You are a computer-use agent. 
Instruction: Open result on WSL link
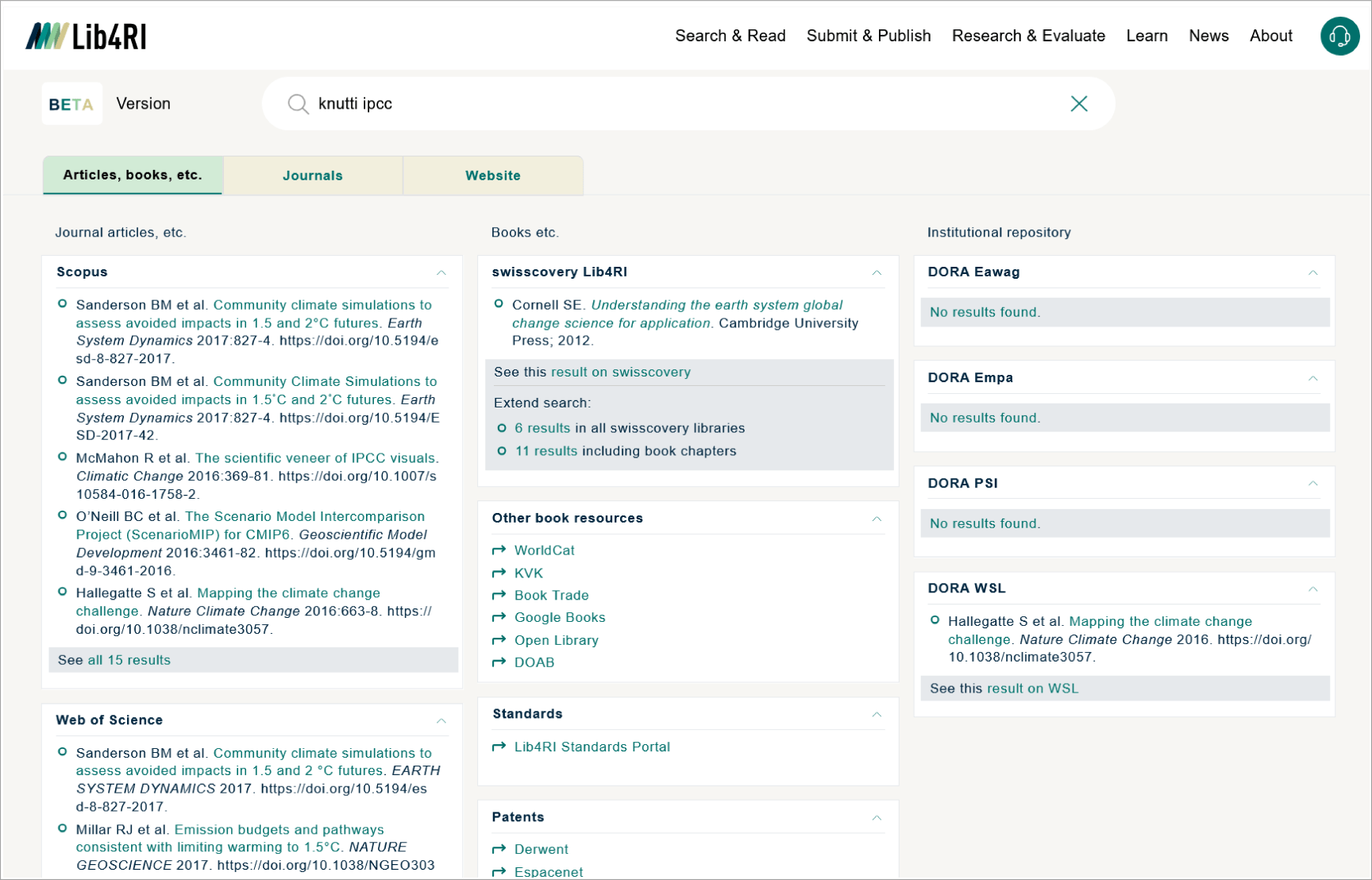tap(1032, 689)
